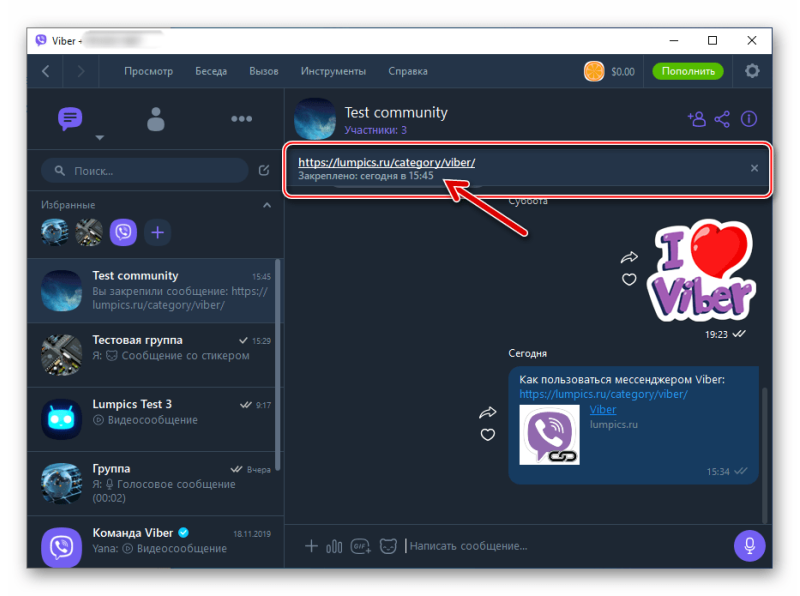The height and width of the screenshot is (596, 800).
Task: Open the contacts tab icon
Action: point(156,119)
